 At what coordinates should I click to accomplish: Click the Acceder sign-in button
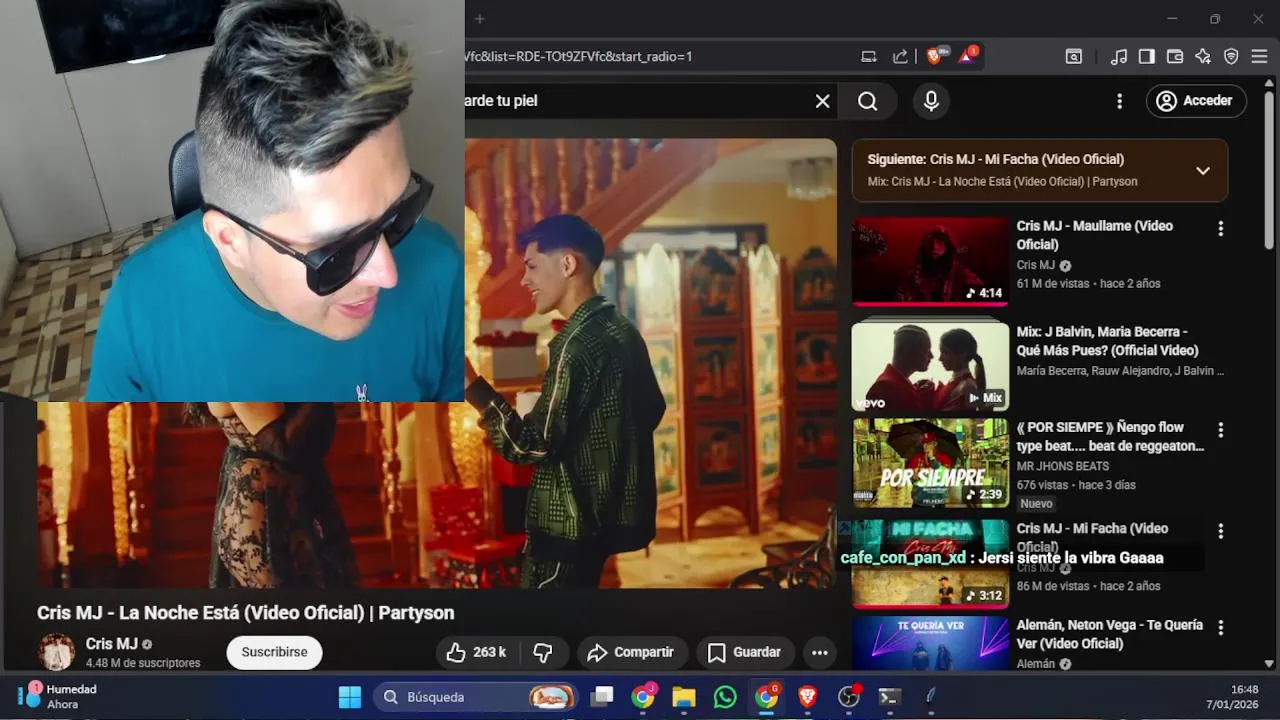tap(1196, 101)
